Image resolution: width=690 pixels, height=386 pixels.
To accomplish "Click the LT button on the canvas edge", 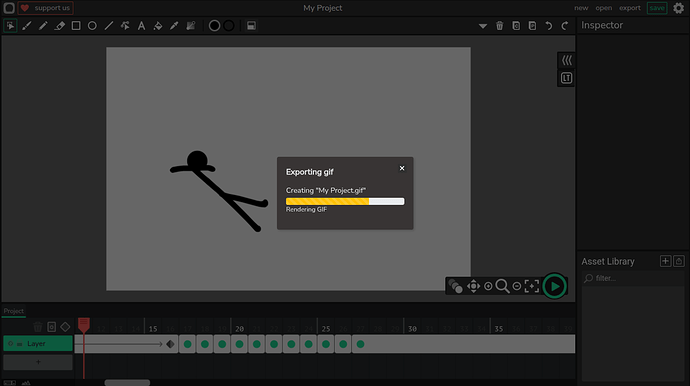I will click(x=566, y=78).
